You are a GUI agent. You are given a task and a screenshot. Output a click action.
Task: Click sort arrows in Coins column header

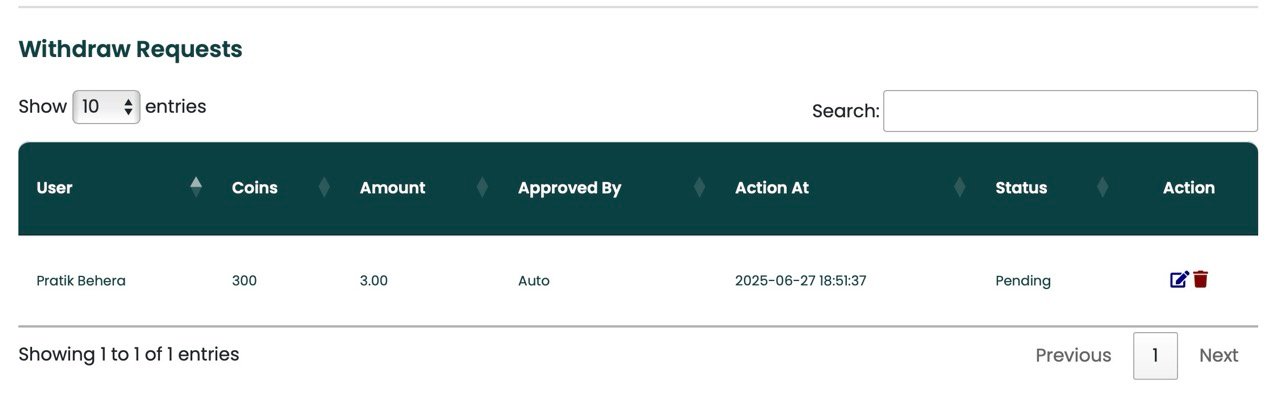point(324,188)
